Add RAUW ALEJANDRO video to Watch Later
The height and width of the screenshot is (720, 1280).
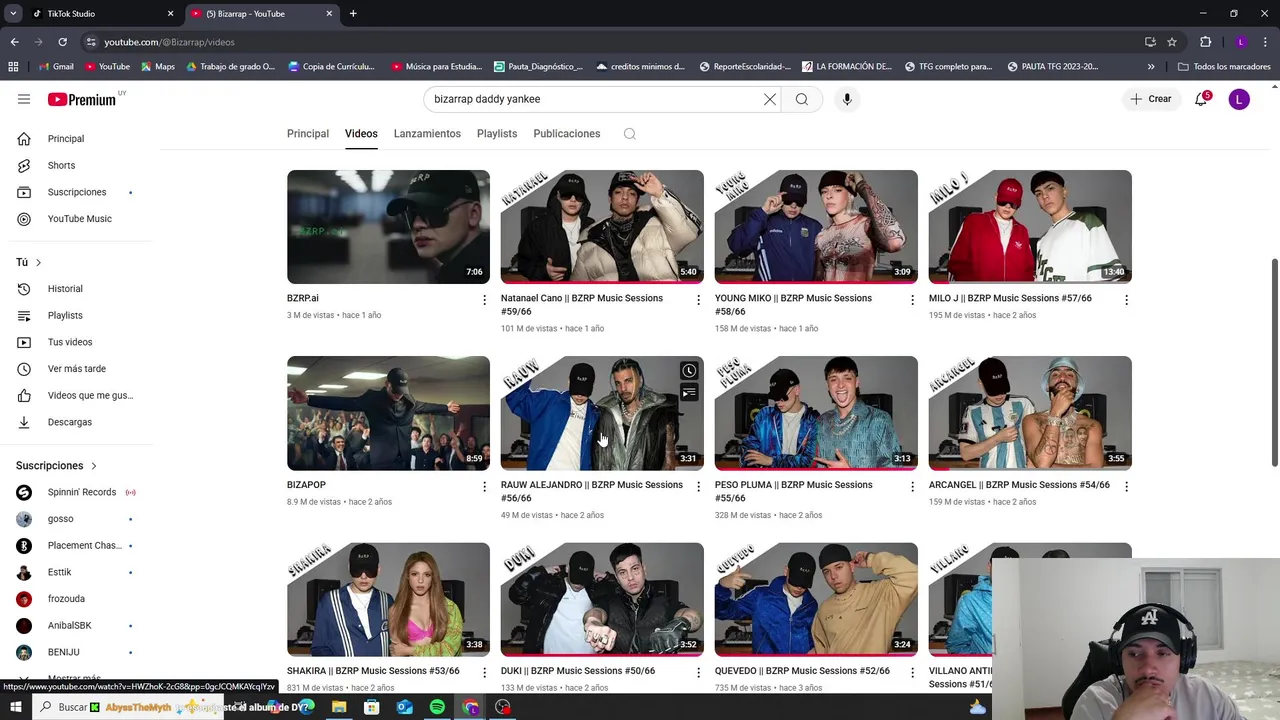coord(689,371)
